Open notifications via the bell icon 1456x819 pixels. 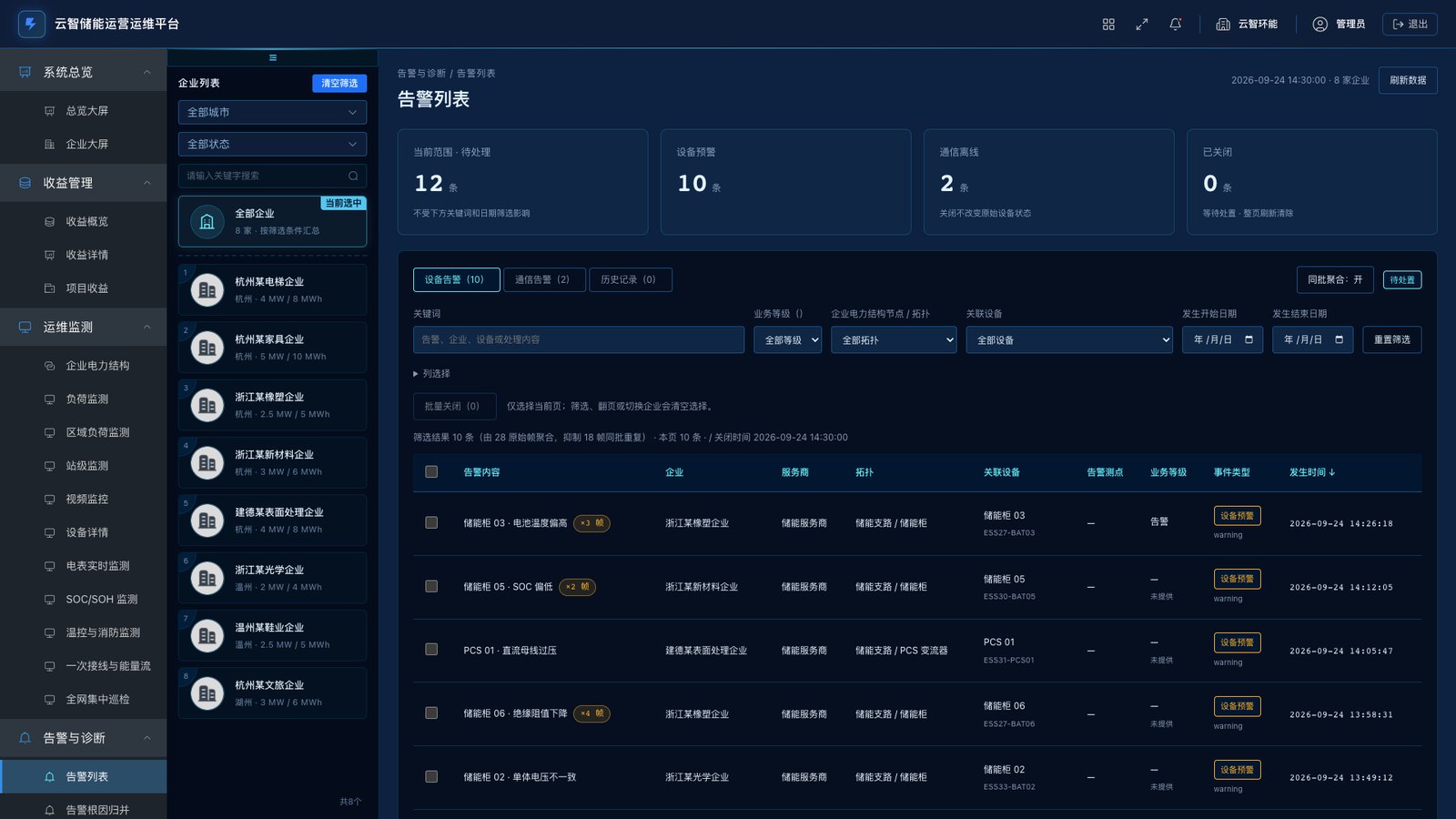(1176, 25)
